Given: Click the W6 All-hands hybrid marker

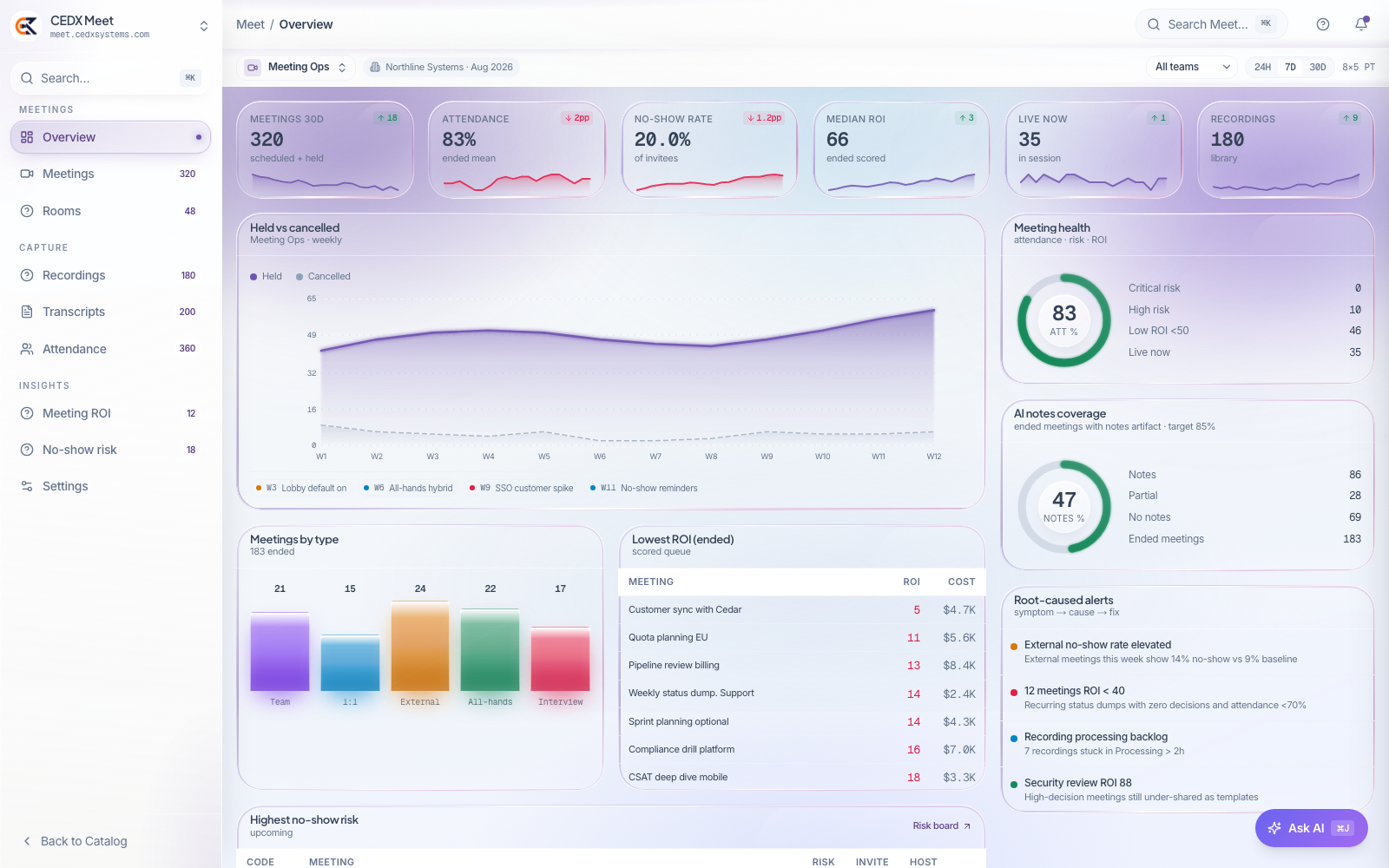Looking at the screenshot, I should coord(408,488).
